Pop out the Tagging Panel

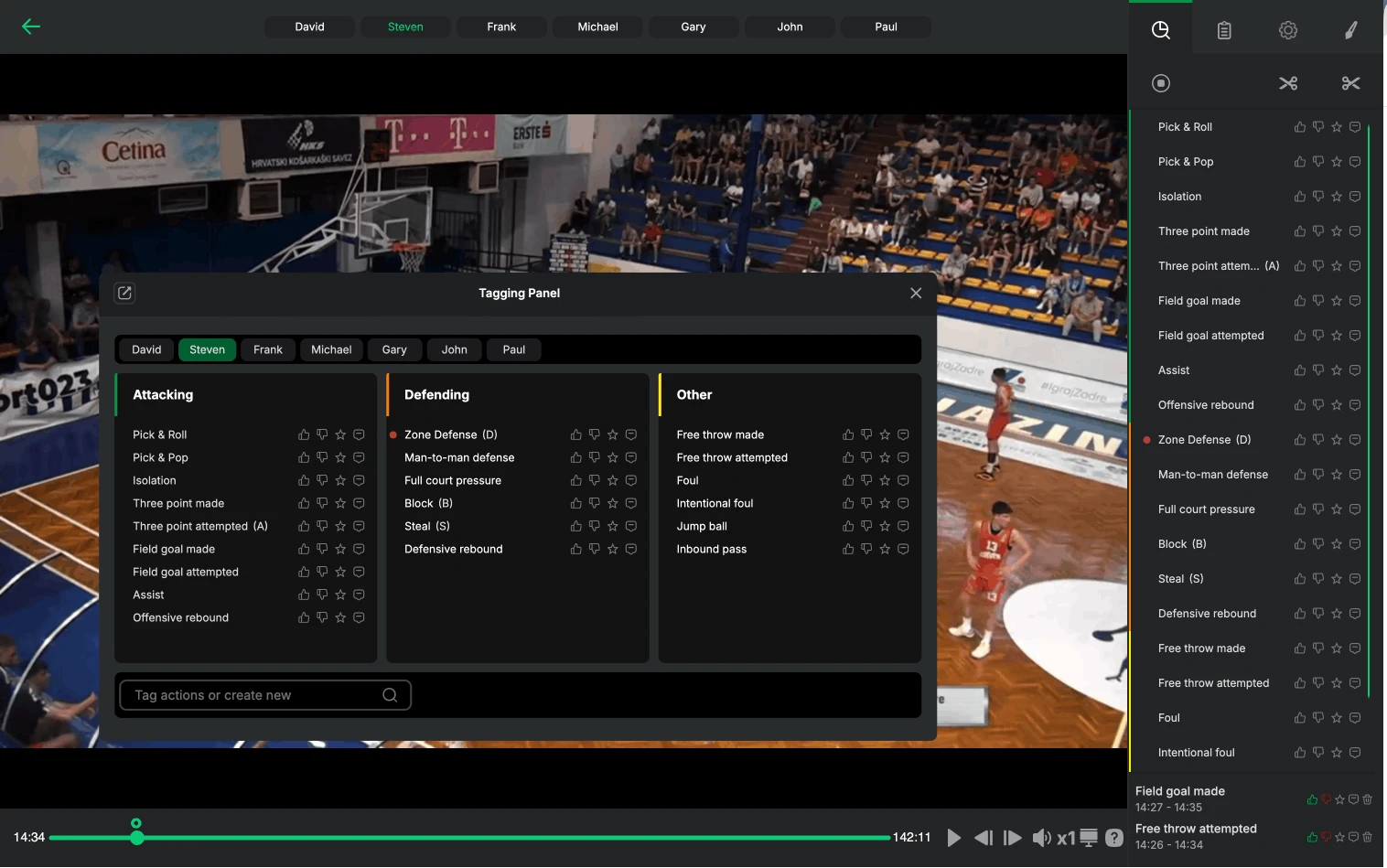click(124, 293)
